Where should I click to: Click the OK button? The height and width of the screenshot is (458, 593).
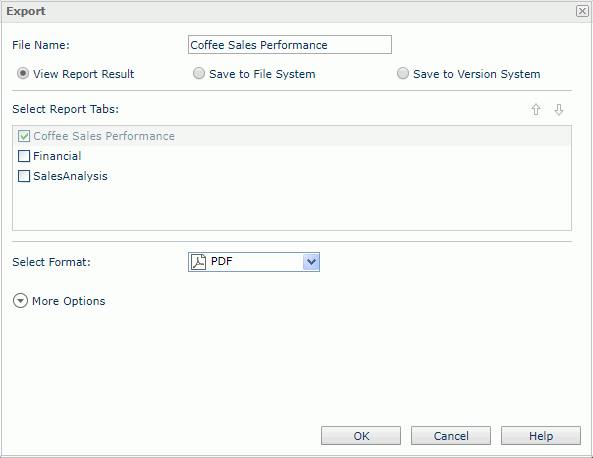[x=361, y=436]
